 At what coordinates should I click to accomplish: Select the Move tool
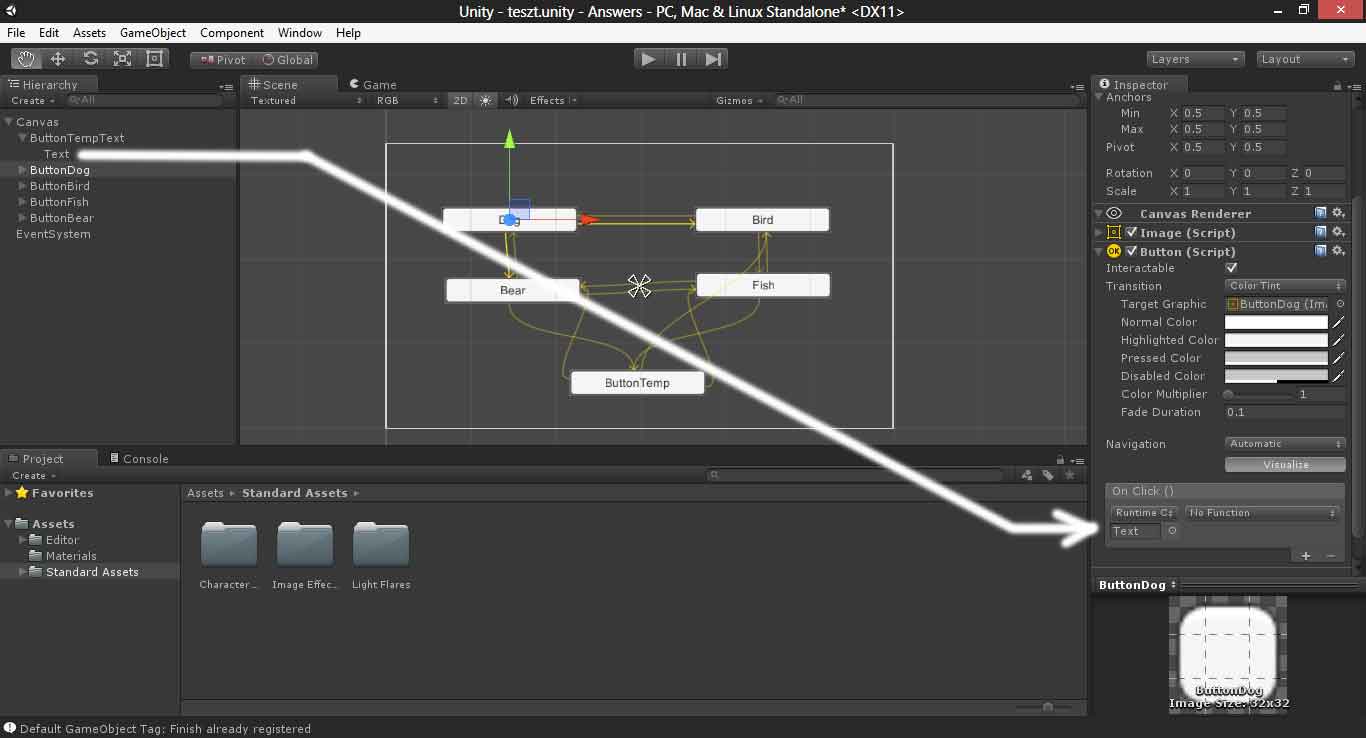coord(58,59)
